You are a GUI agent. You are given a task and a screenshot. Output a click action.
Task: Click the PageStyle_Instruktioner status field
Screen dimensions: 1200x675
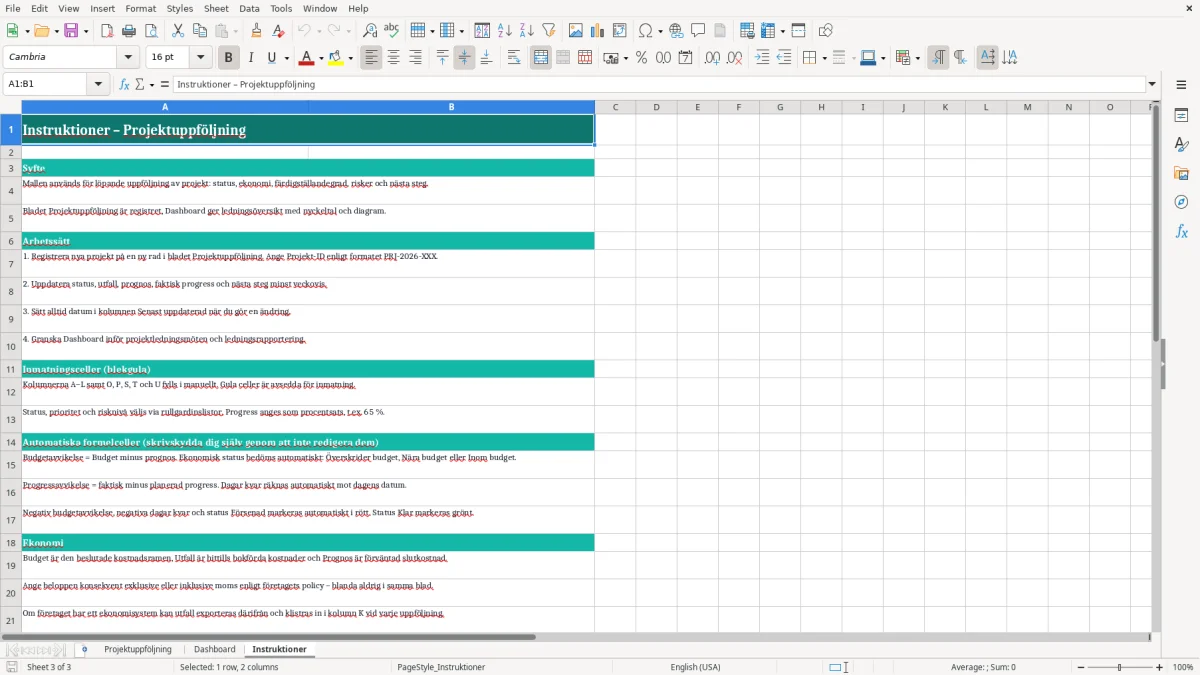coord(441,667)
